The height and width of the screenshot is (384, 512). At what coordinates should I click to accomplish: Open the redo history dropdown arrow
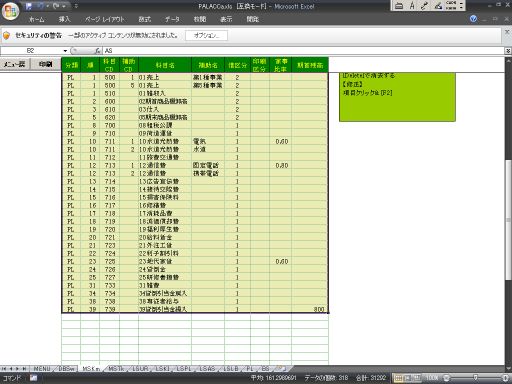63,6
